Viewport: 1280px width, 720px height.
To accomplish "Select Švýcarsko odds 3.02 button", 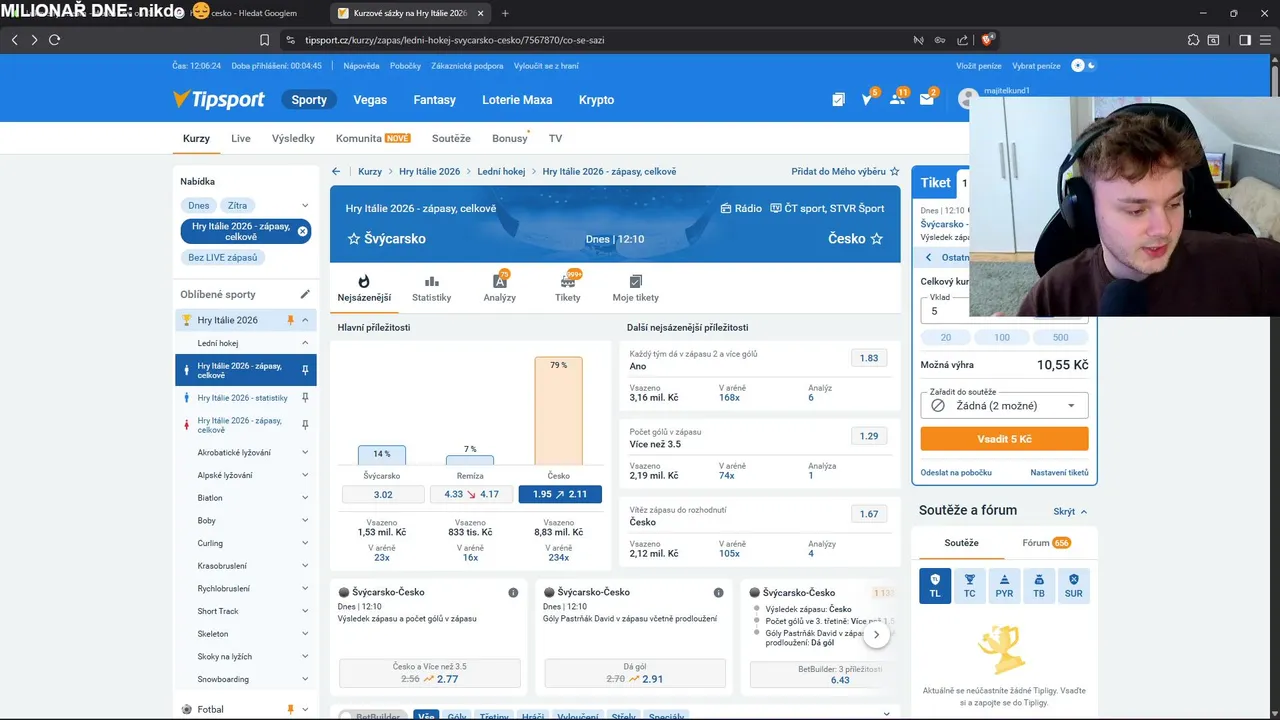I will 383,494.
